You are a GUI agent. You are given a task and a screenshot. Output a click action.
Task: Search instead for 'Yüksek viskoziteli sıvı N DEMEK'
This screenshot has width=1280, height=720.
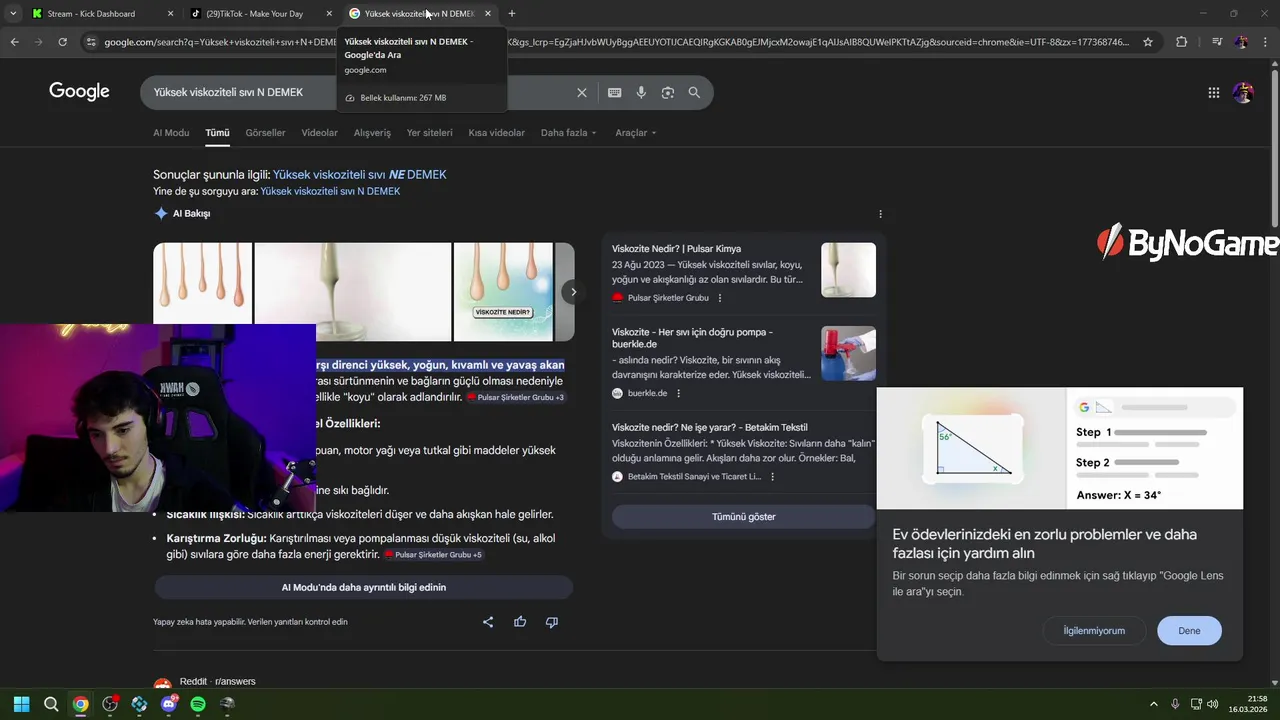click(x=330, y=191)
